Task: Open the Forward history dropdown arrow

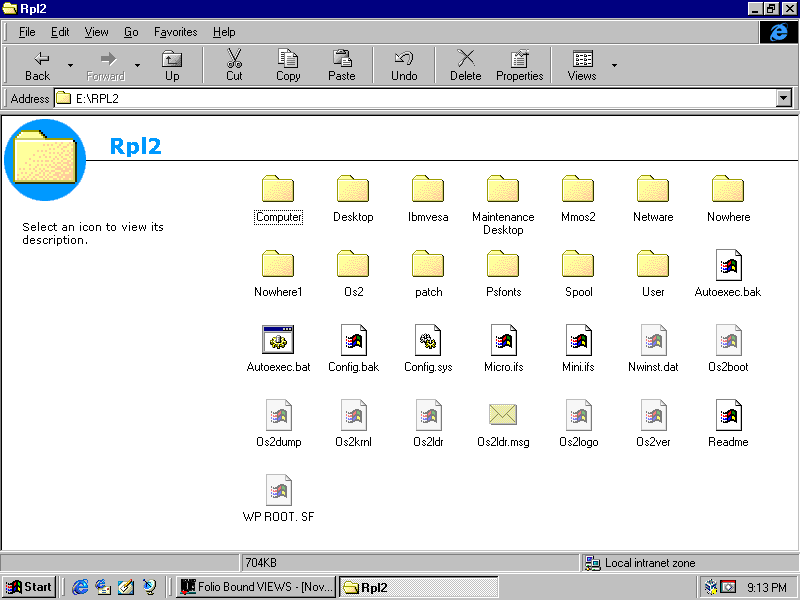Action: 137,65
